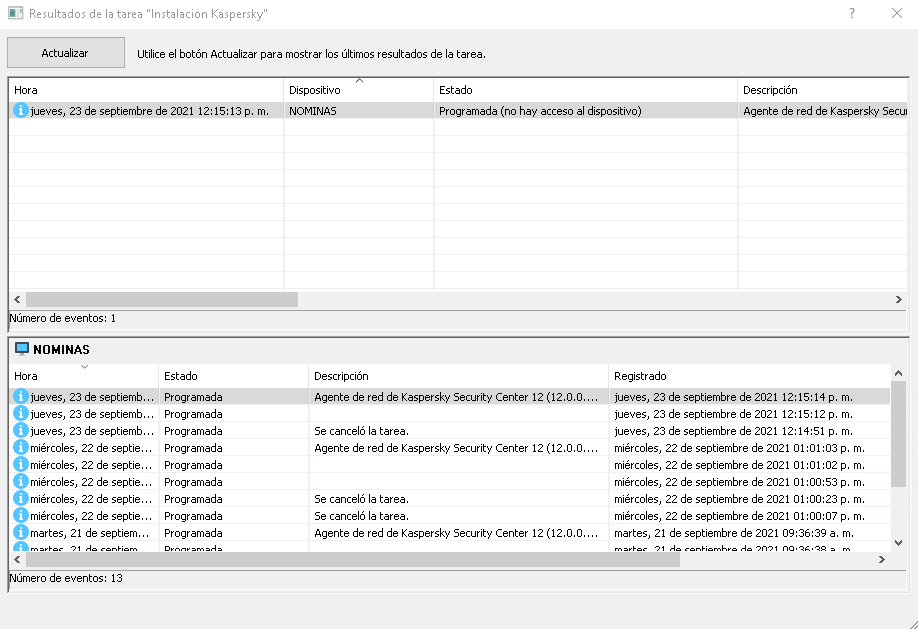Select Agente de red description in 12:15:14 row
The image size is (918, 629).
tap(458, 396)
